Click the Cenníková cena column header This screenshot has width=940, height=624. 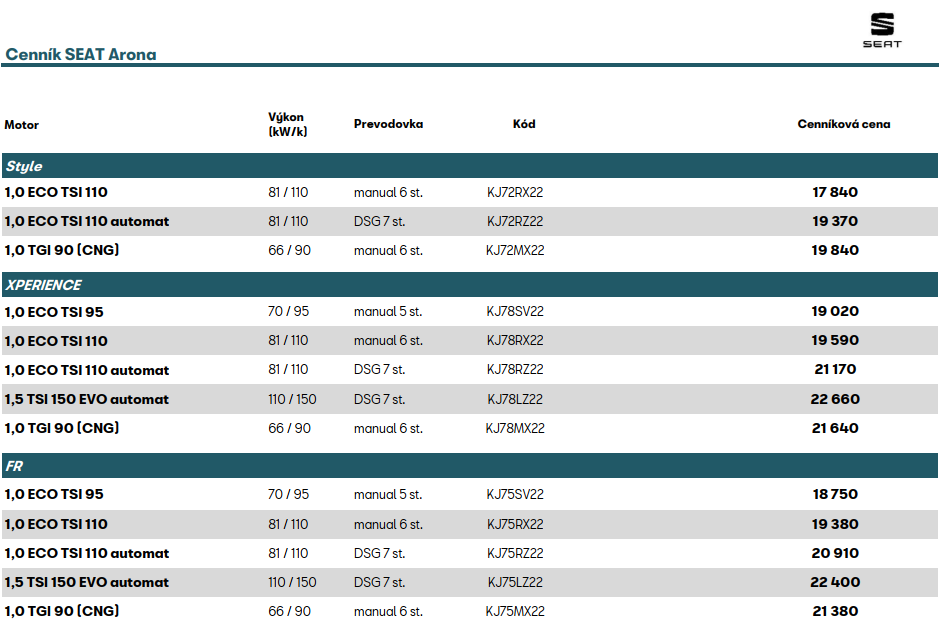point(843,124)
